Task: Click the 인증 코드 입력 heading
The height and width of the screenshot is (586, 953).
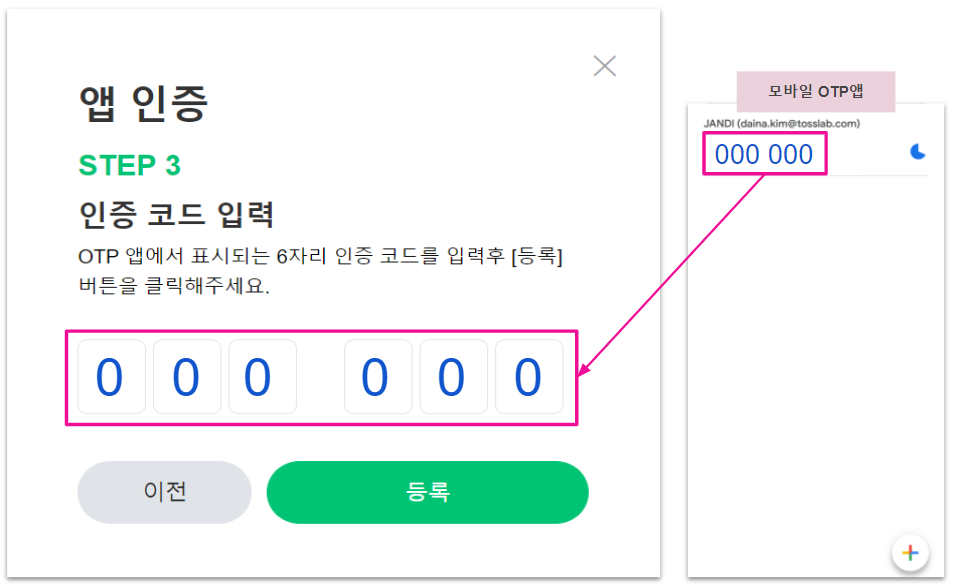Action: point(176,214)
